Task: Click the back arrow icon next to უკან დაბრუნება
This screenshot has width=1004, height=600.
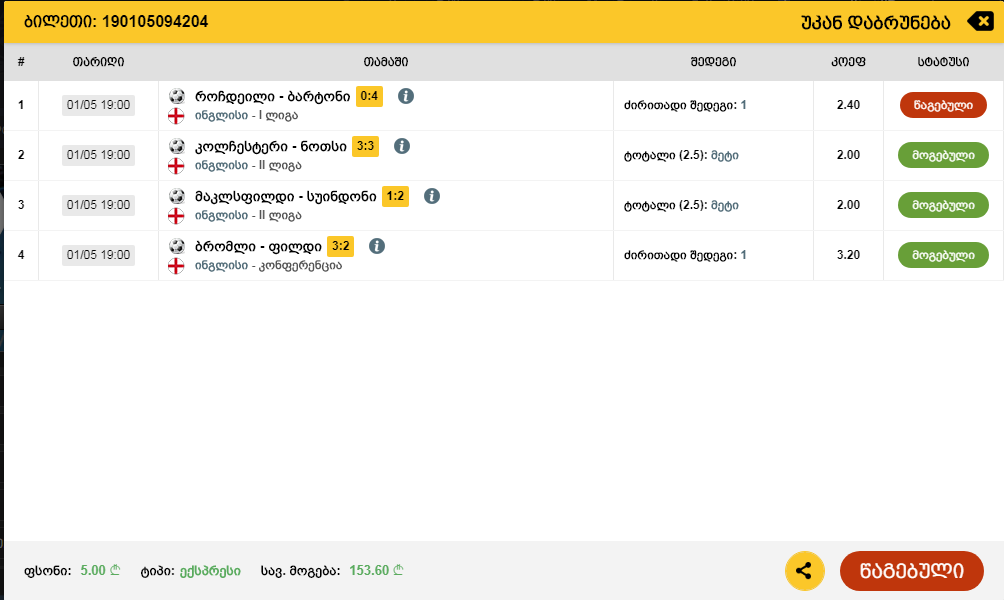Action: click(980, 22)
